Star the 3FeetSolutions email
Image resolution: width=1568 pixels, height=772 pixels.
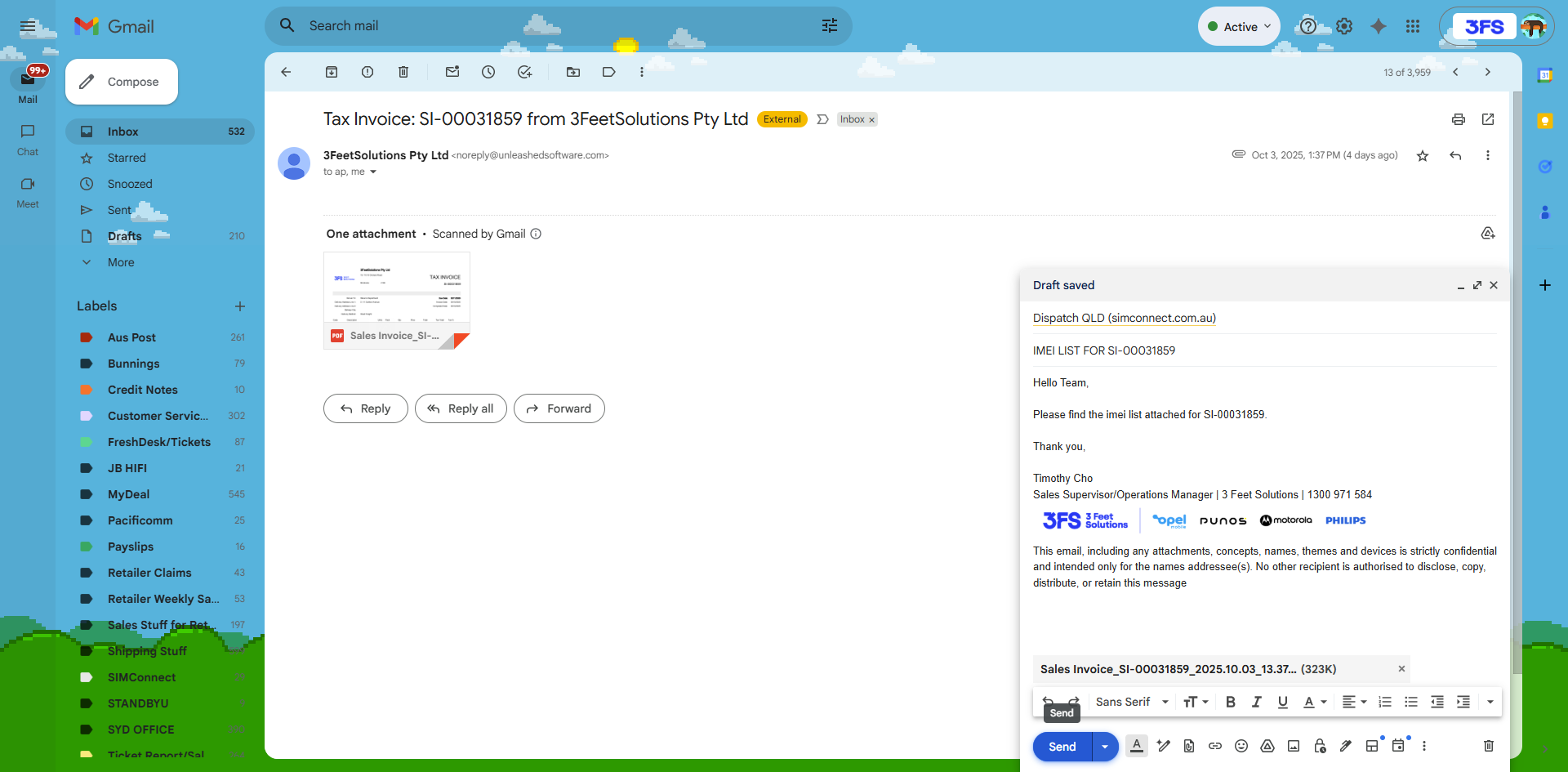pos(1423,155)
